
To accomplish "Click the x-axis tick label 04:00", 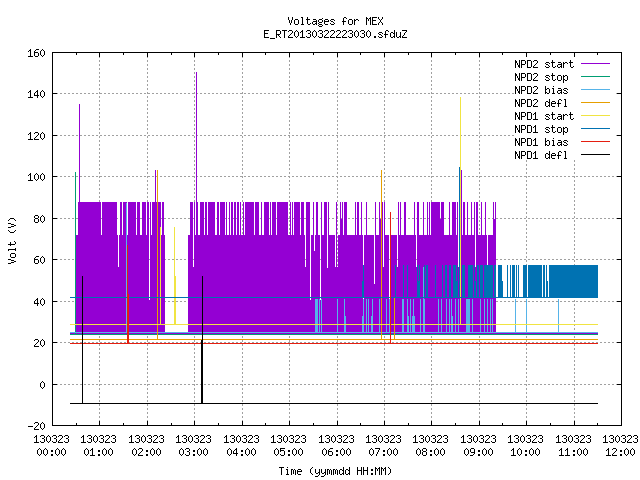I will point(241,452).
